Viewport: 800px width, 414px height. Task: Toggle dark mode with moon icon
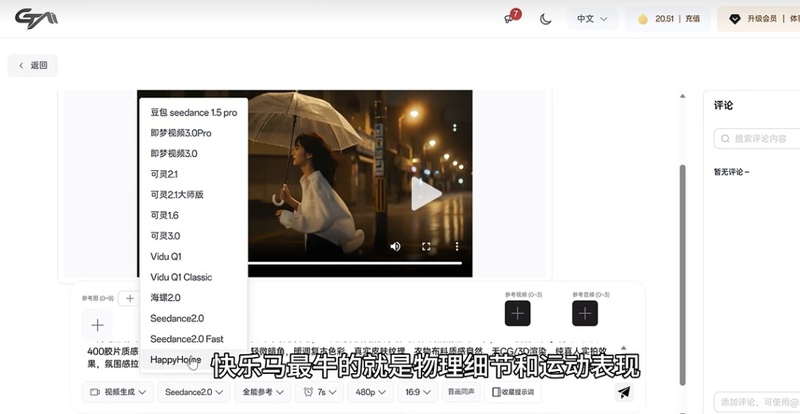point(545,19)
